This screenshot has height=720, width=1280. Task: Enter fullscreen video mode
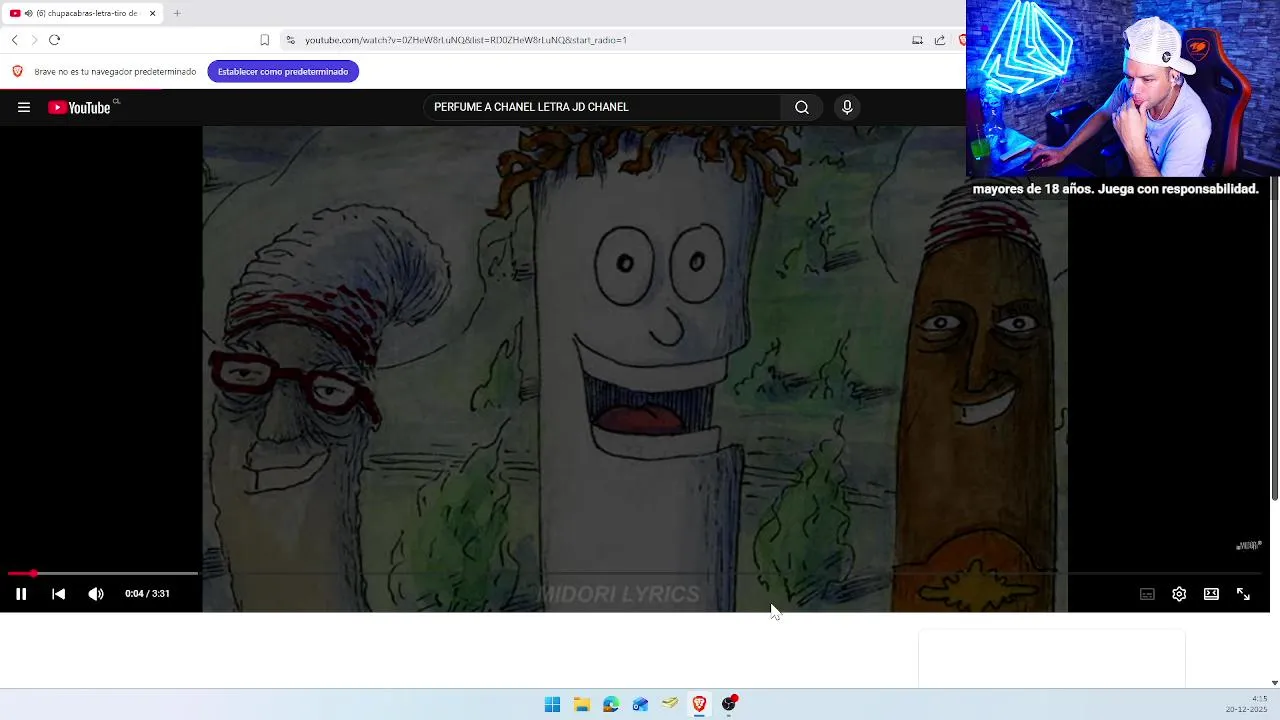point(1243,594)
